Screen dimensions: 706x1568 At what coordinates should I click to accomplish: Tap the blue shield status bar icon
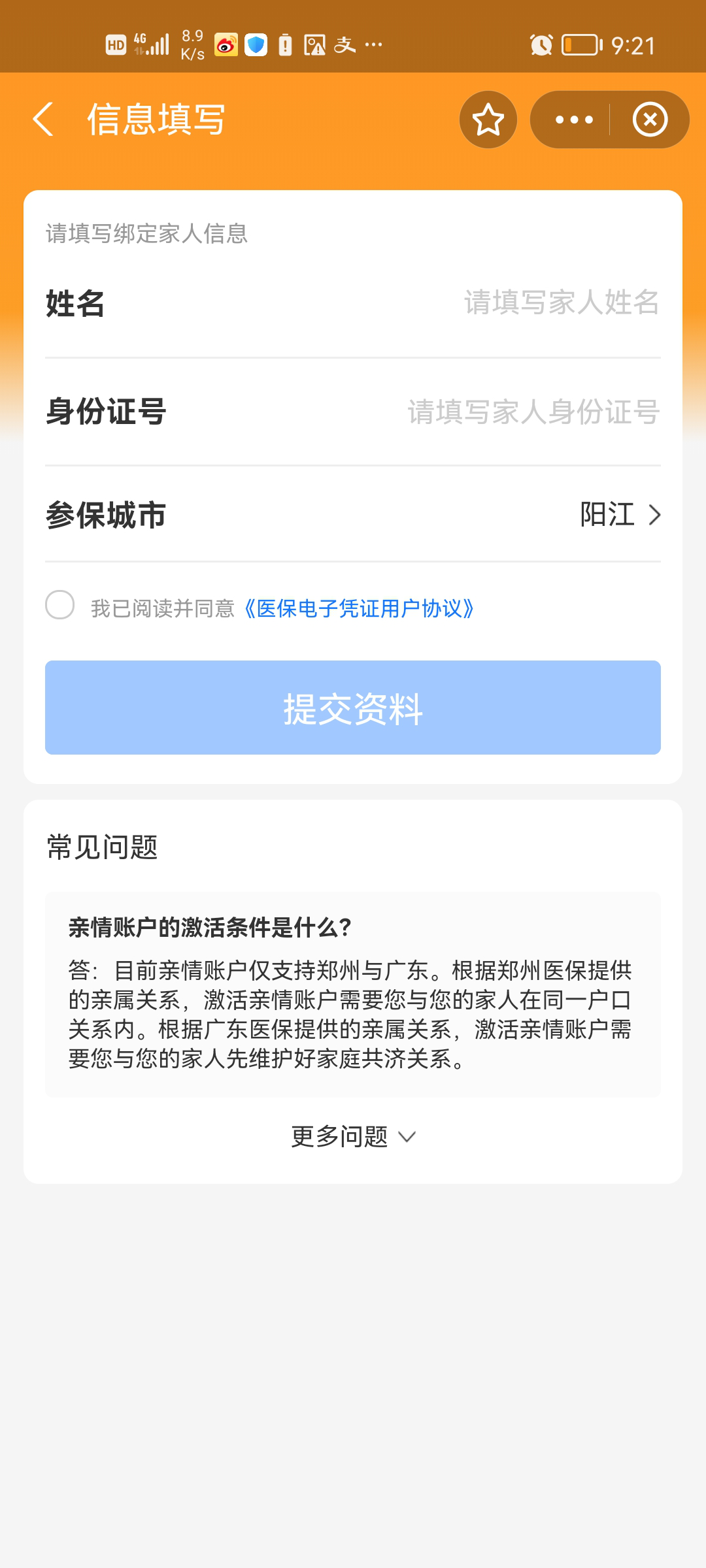(256, 45)
